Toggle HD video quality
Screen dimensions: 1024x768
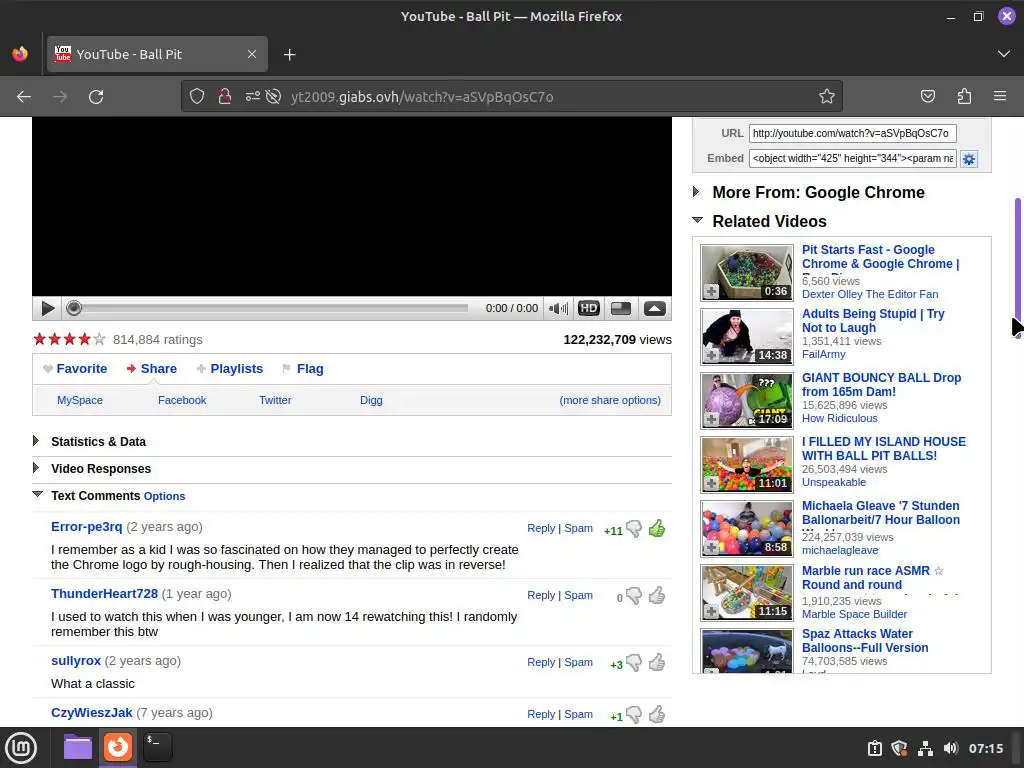[588, 308]
